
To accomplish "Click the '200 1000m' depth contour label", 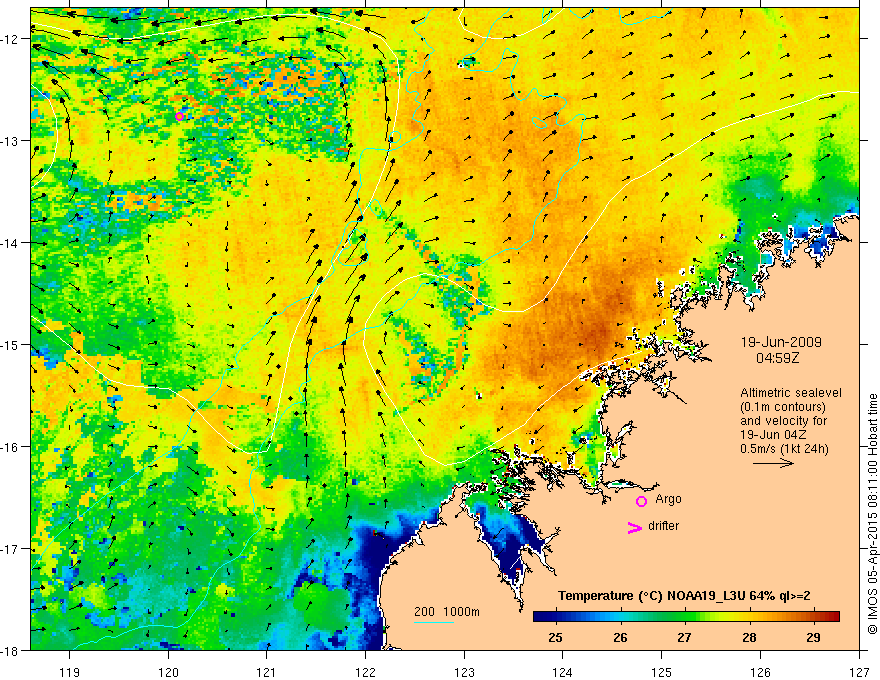I will [447, 612].
